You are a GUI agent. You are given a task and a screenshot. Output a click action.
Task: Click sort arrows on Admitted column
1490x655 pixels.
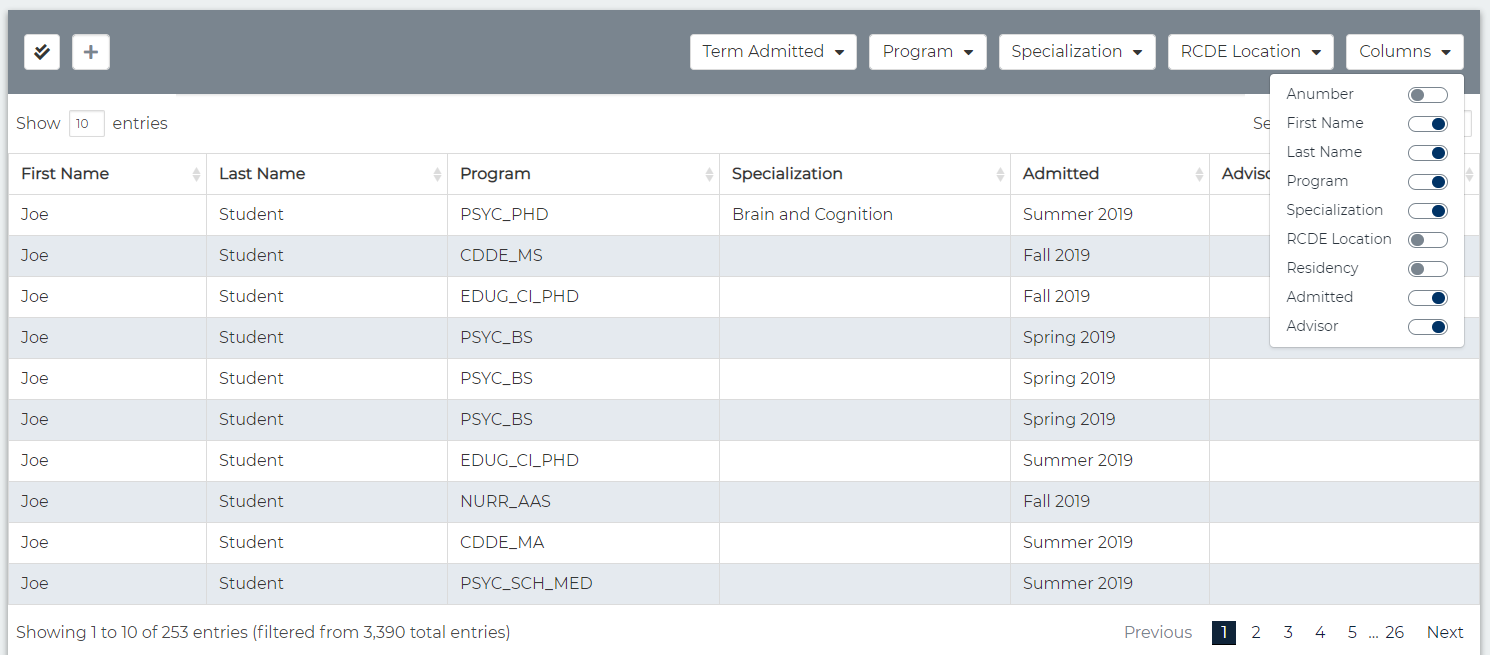(x=1199, y=175)
